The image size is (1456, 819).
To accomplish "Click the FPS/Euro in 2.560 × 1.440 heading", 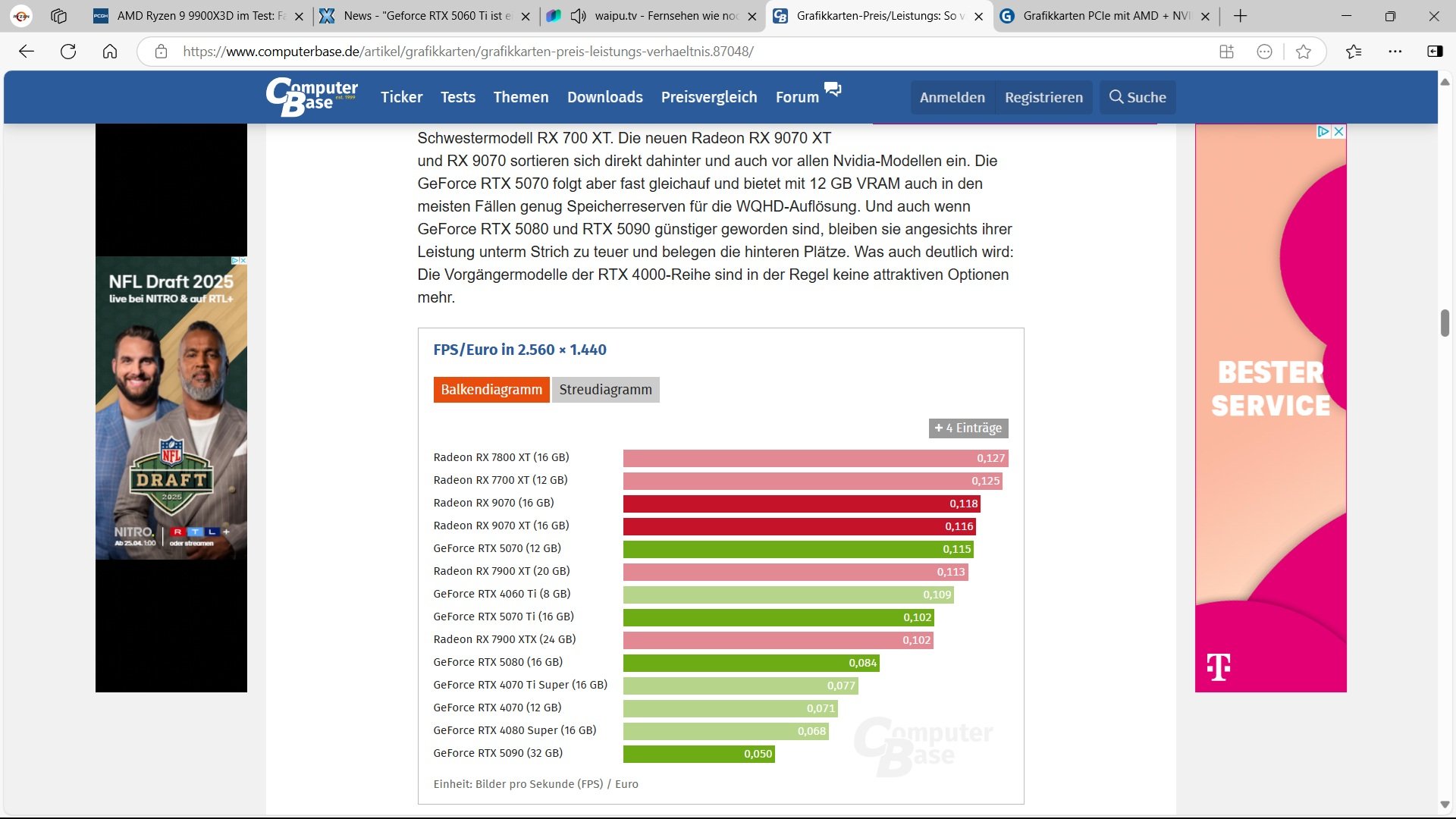I will [520, 350].
